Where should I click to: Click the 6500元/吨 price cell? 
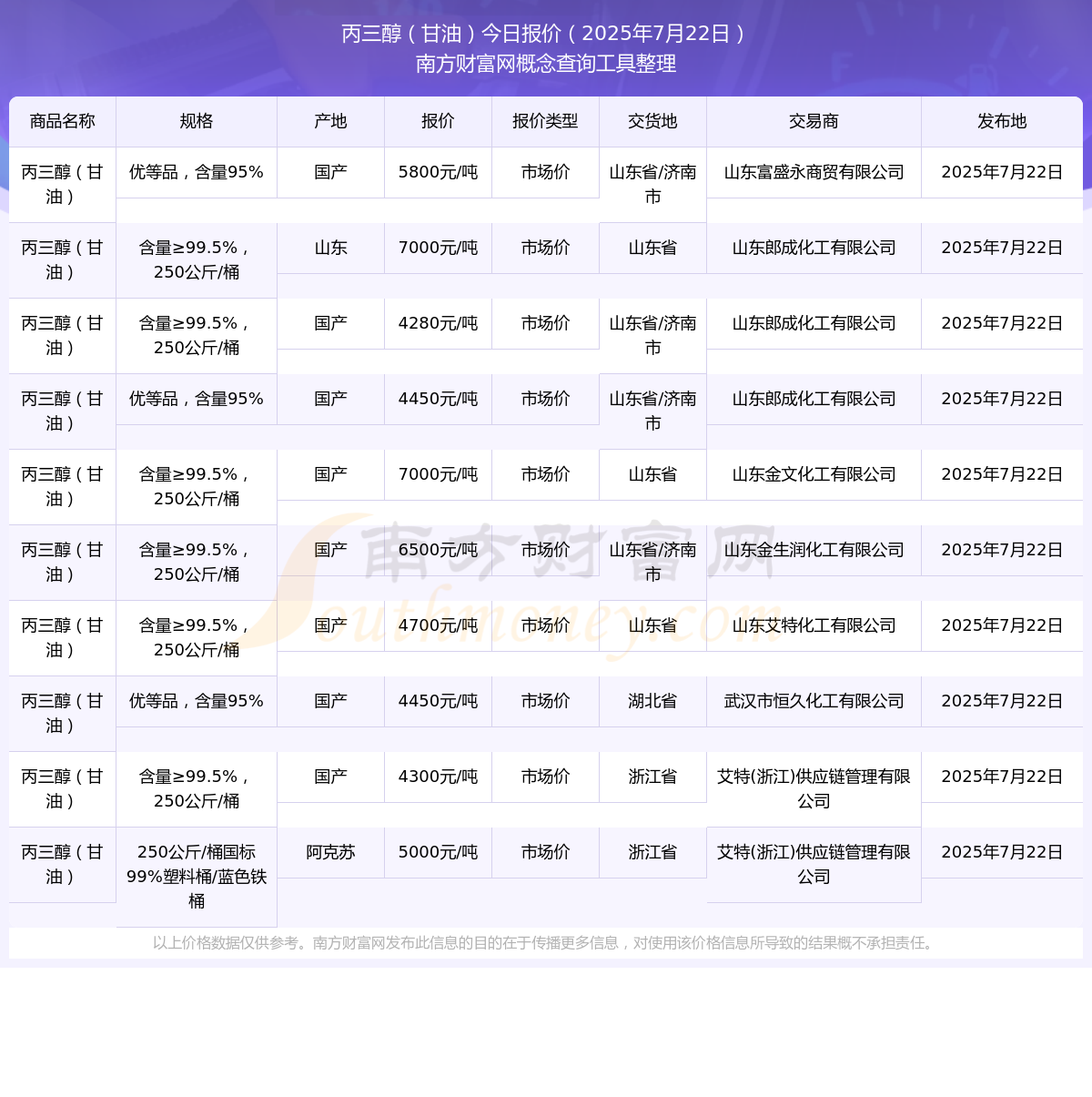click(x=438, y=550)
